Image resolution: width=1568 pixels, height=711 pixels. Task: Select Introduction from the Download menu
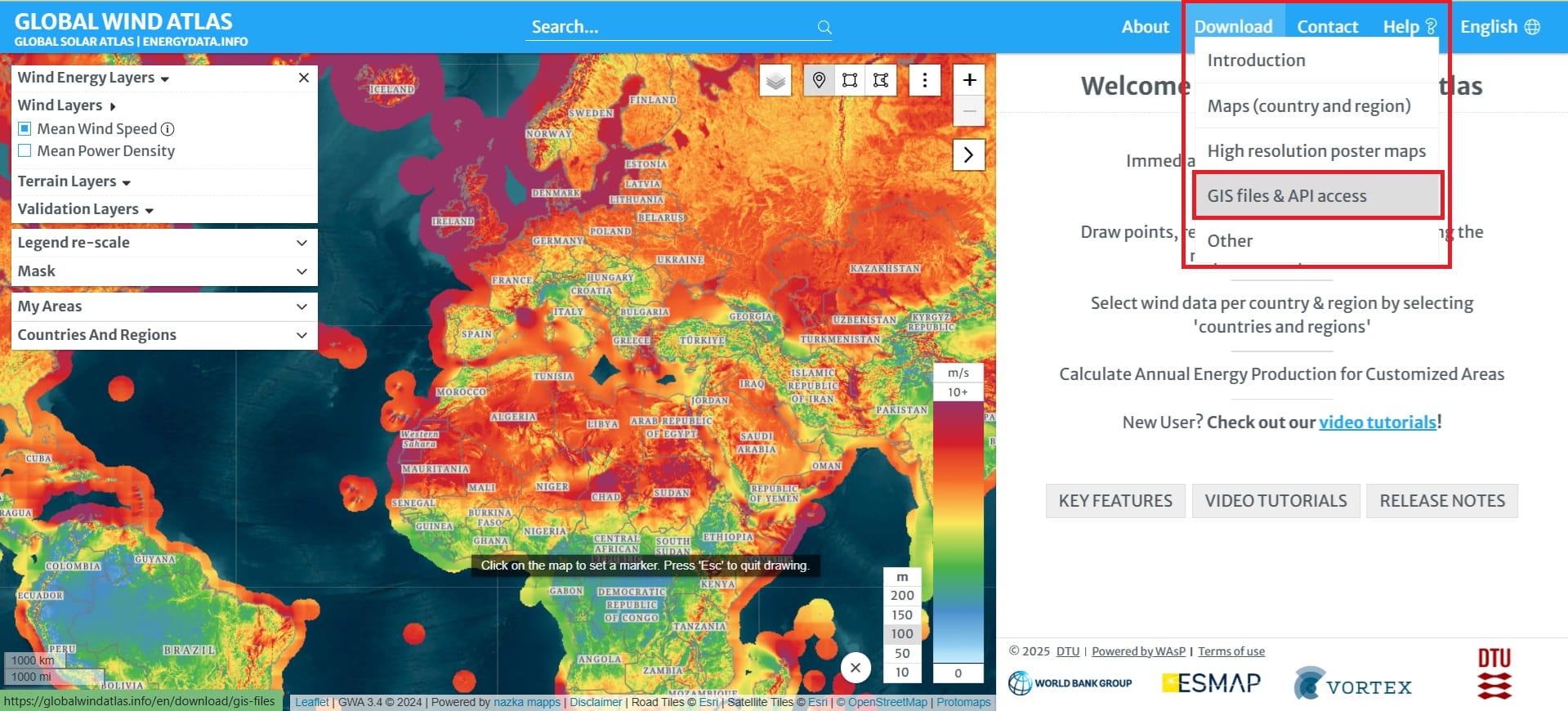[x=1316, y=60]
